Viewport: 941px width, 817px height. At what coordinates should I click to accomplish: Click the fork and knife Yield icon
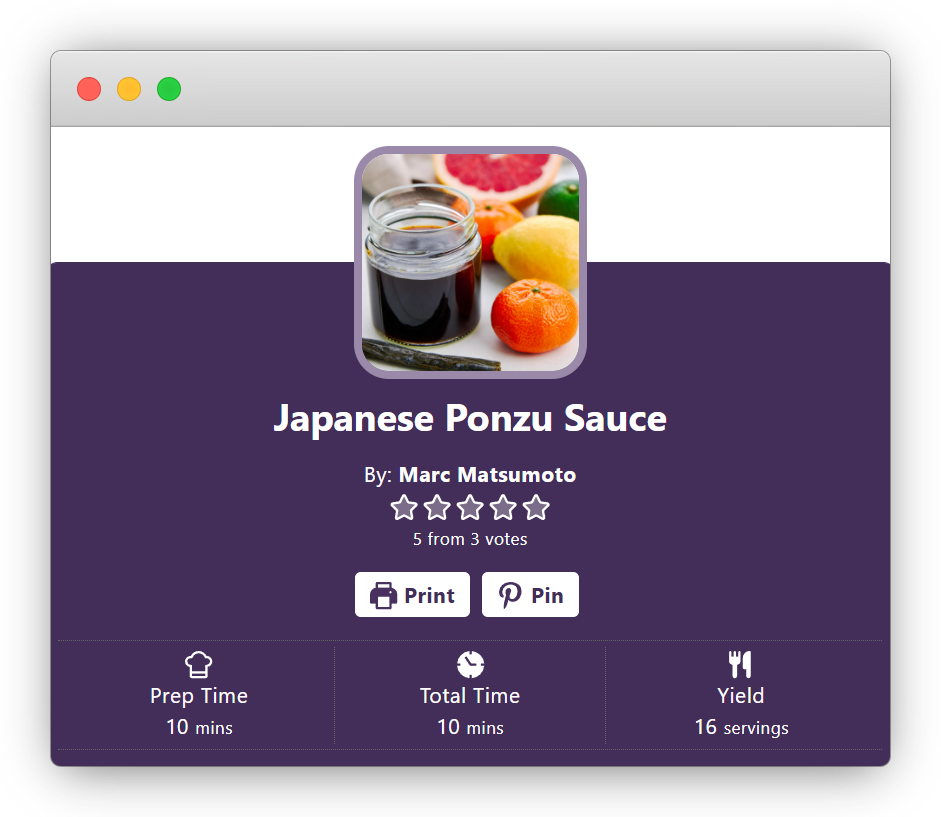pos(741,665)
